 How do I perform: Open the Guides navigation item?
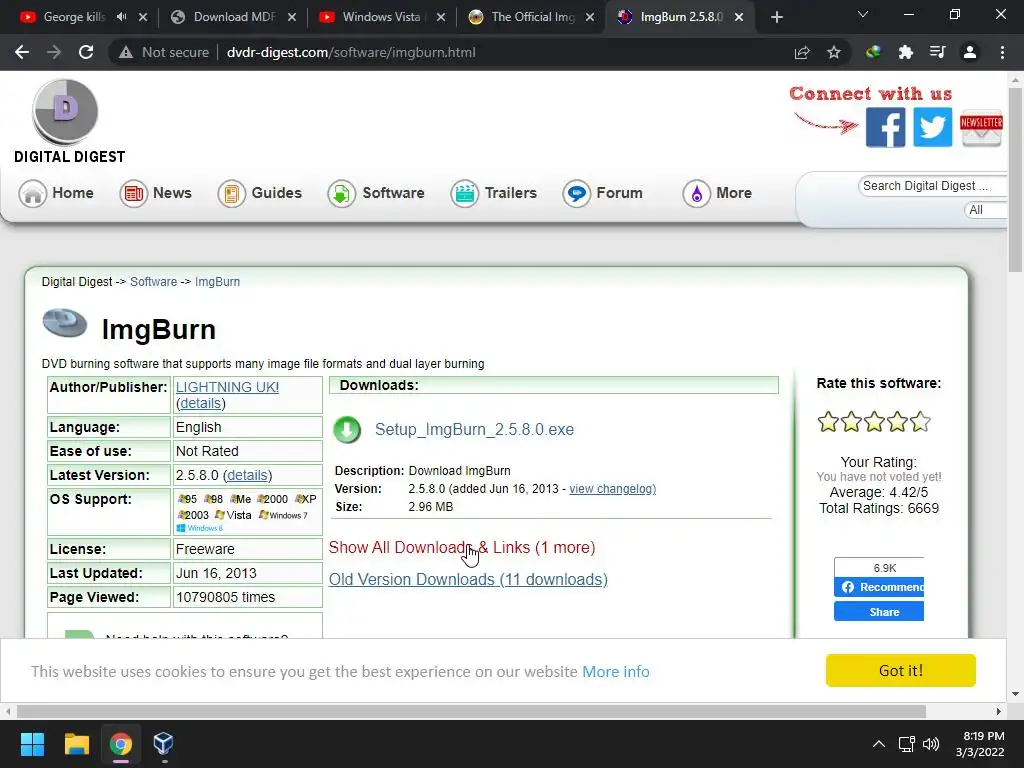(x=259, y=193)
